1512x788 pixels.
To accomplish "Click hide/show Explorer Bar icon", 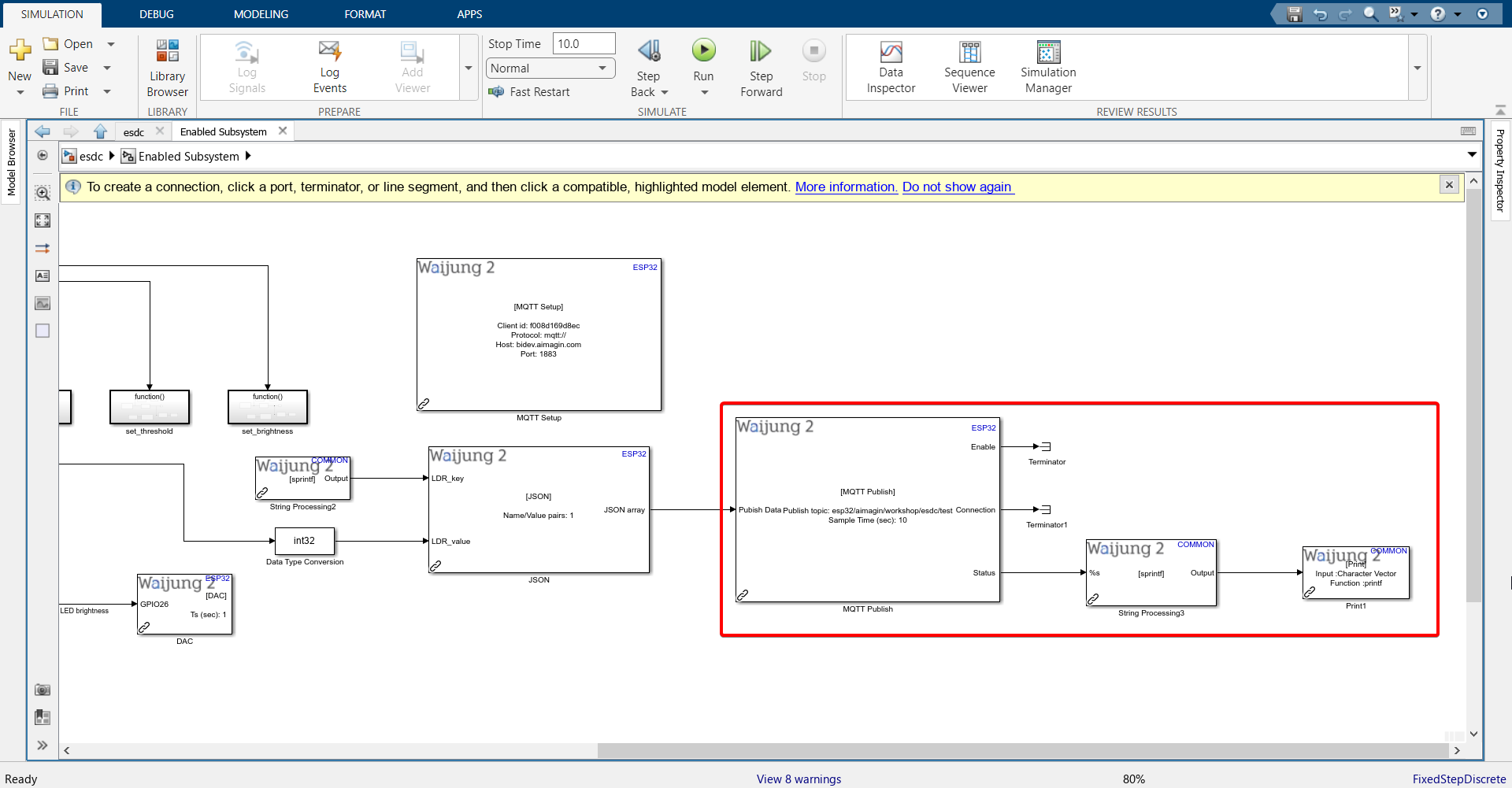I will (43, 155).
